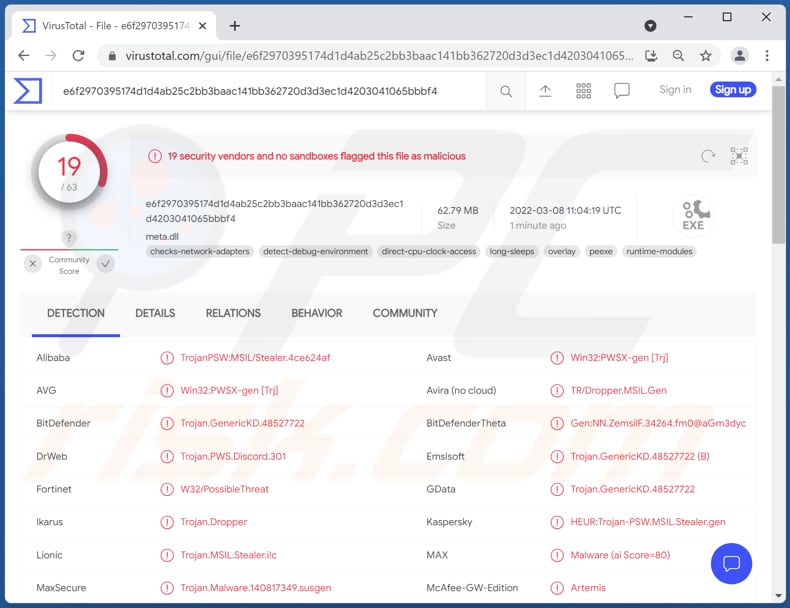Open the COMMUNITY tab
This screenshot has height=608, width=790.
(405, 313)
